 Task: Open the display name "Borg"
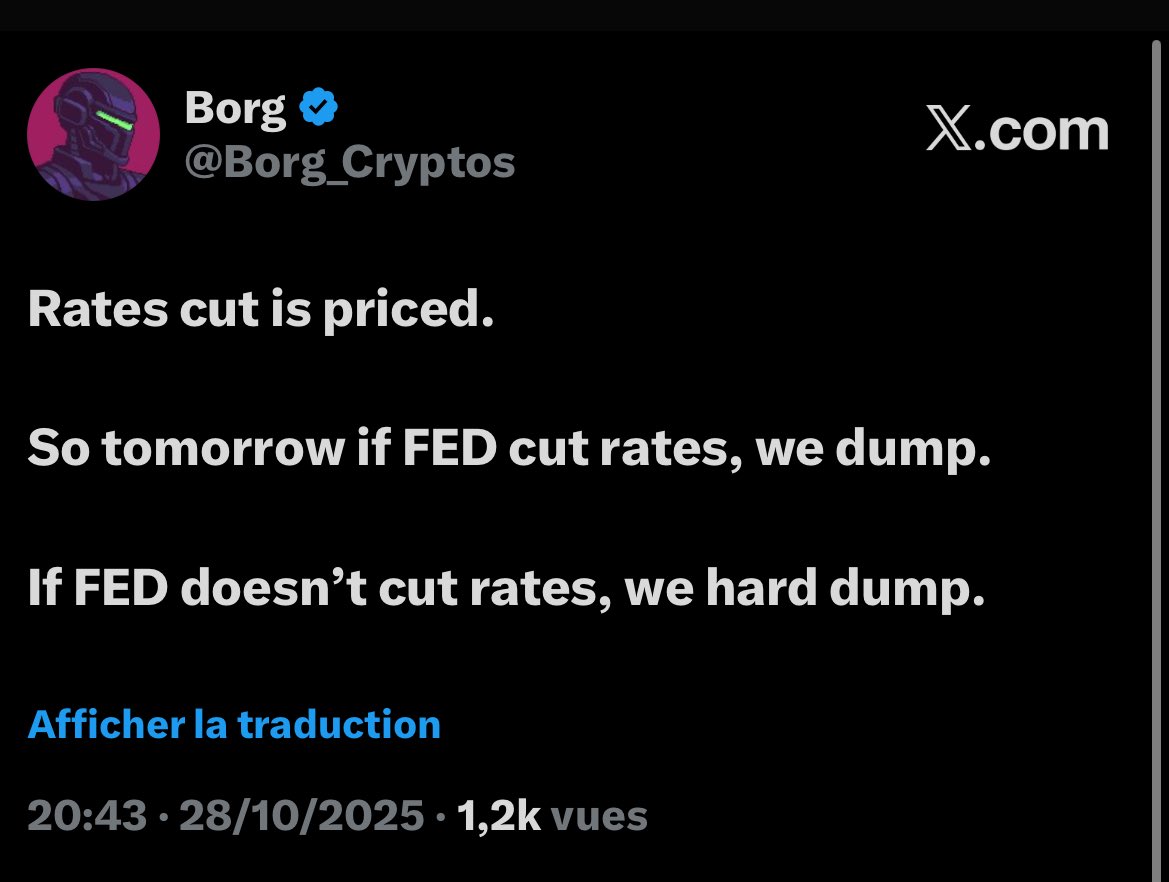[x=235, y=109]
